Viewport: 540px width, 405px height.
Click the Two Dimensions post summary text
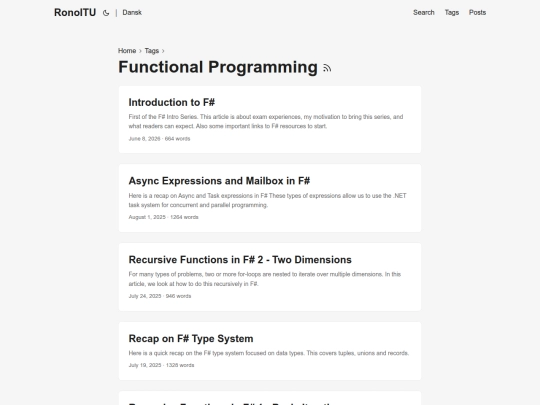[265, 279]
